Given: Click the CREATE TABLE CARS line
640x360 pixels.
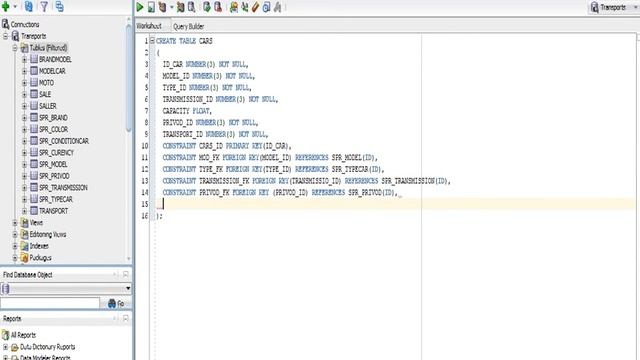Looking at the screenshot, I should [x=184, y=41].
